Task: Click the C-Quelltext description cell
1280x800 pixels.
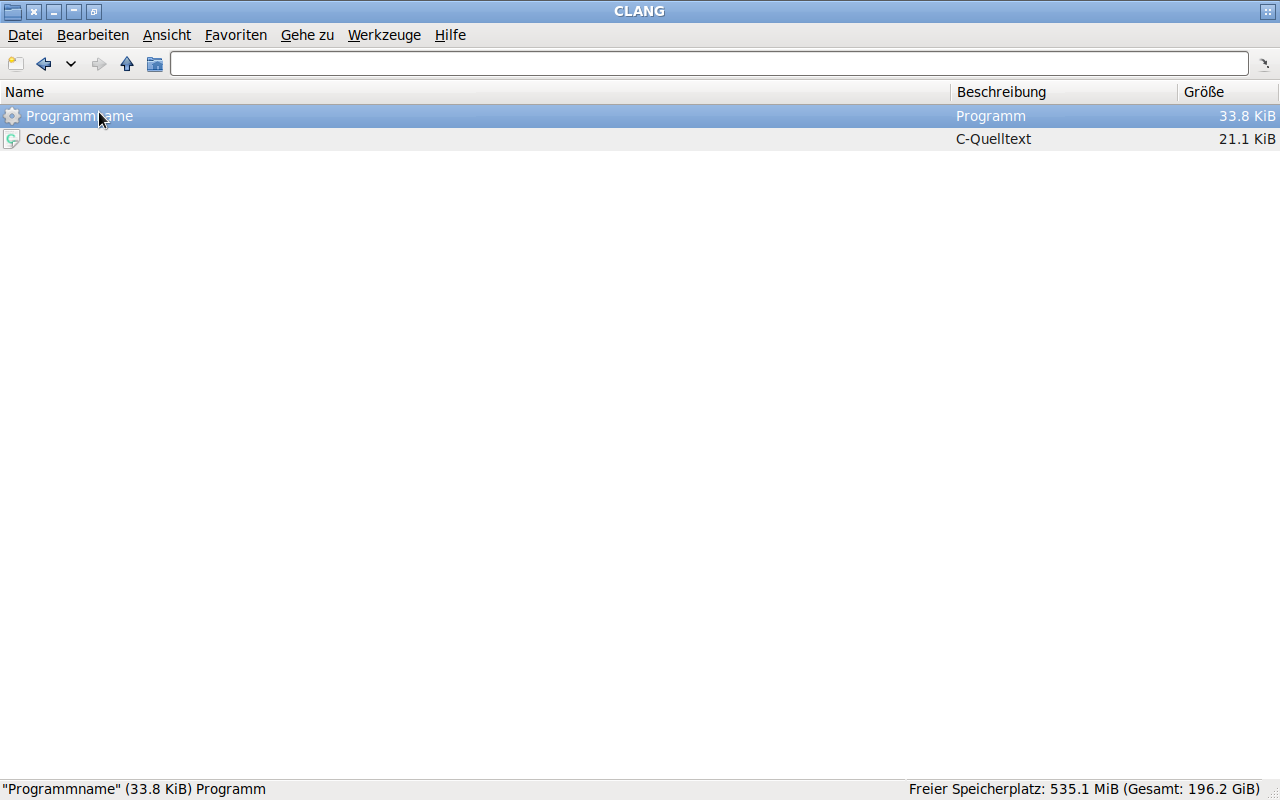Action: (993, 139)
